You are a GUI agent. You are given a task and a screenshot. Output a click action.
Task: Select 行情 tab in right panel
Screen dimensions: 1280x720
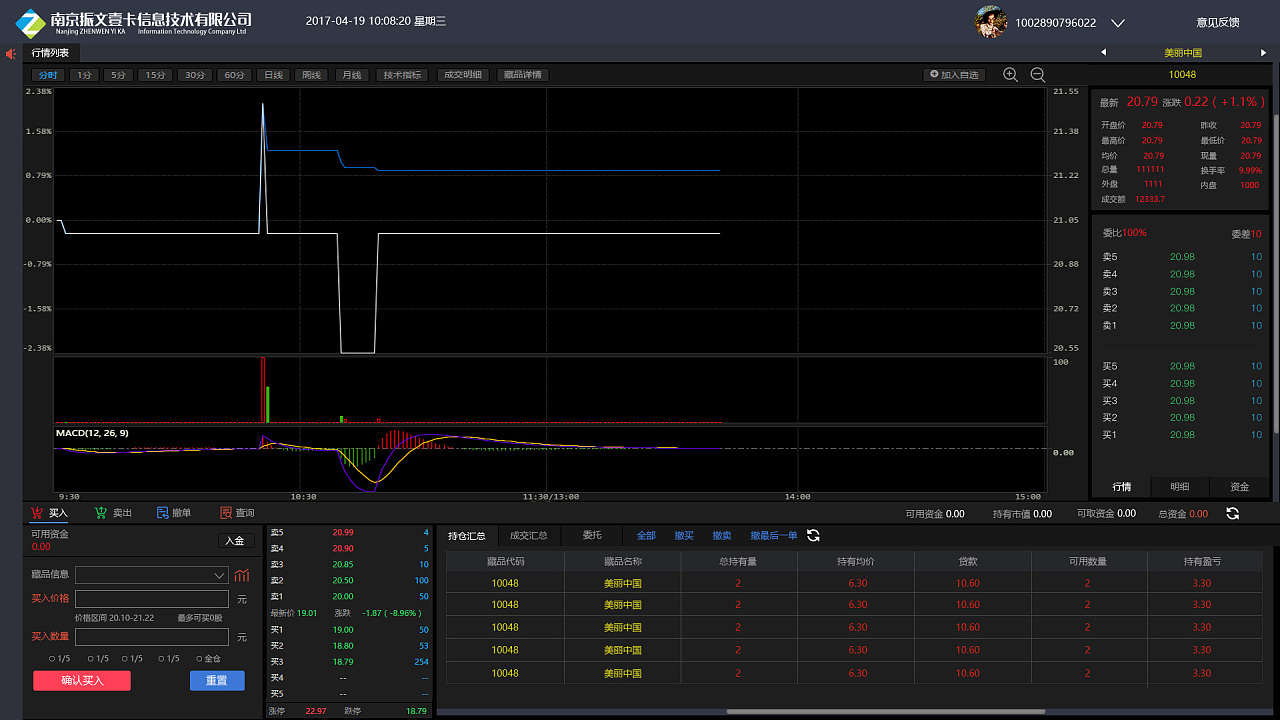(x=1121, y=487)
